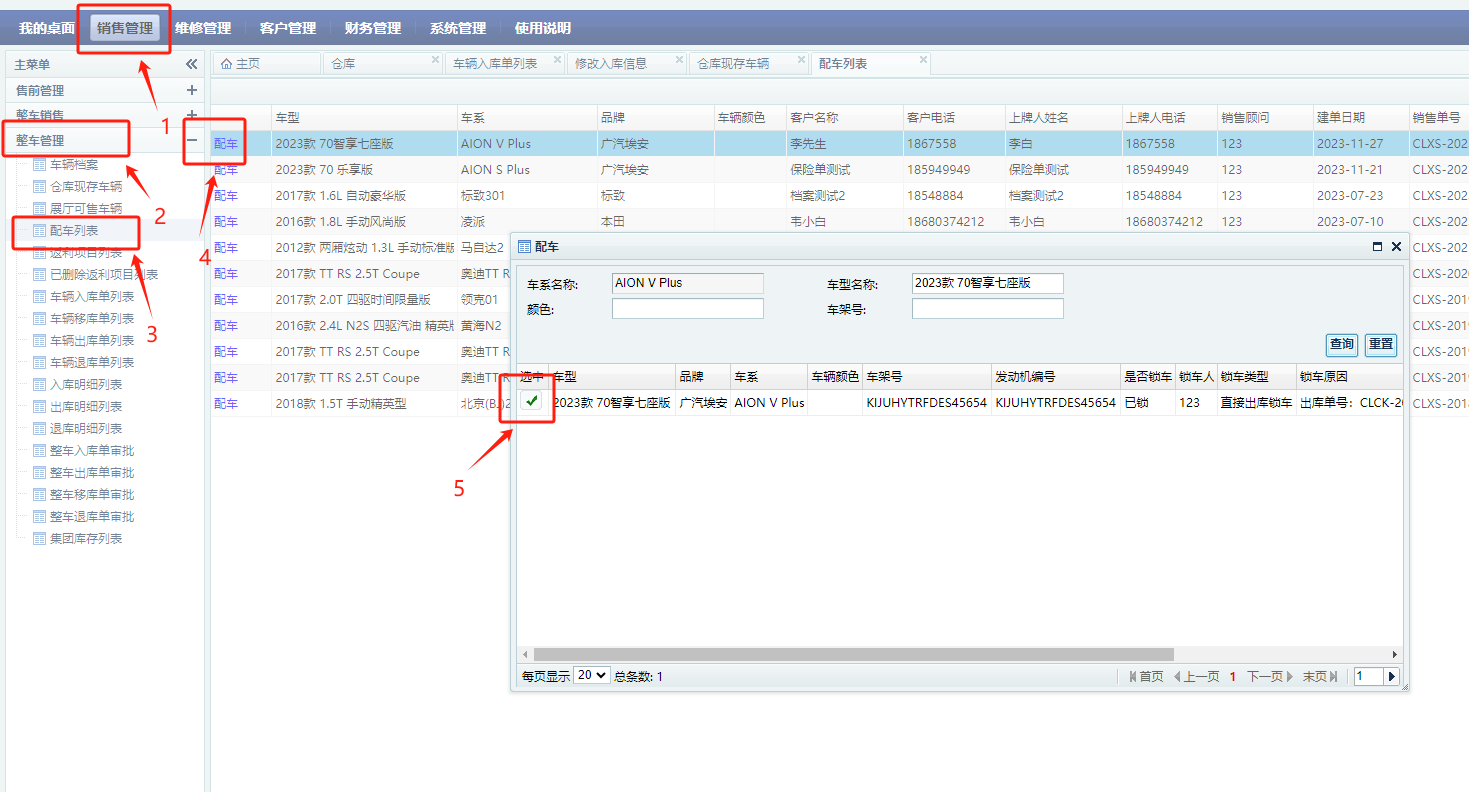Viewport: 1469px width, 792px height.
Task: Click the dialog horizontal scrollbar
Action: click(x=850, y=654)
